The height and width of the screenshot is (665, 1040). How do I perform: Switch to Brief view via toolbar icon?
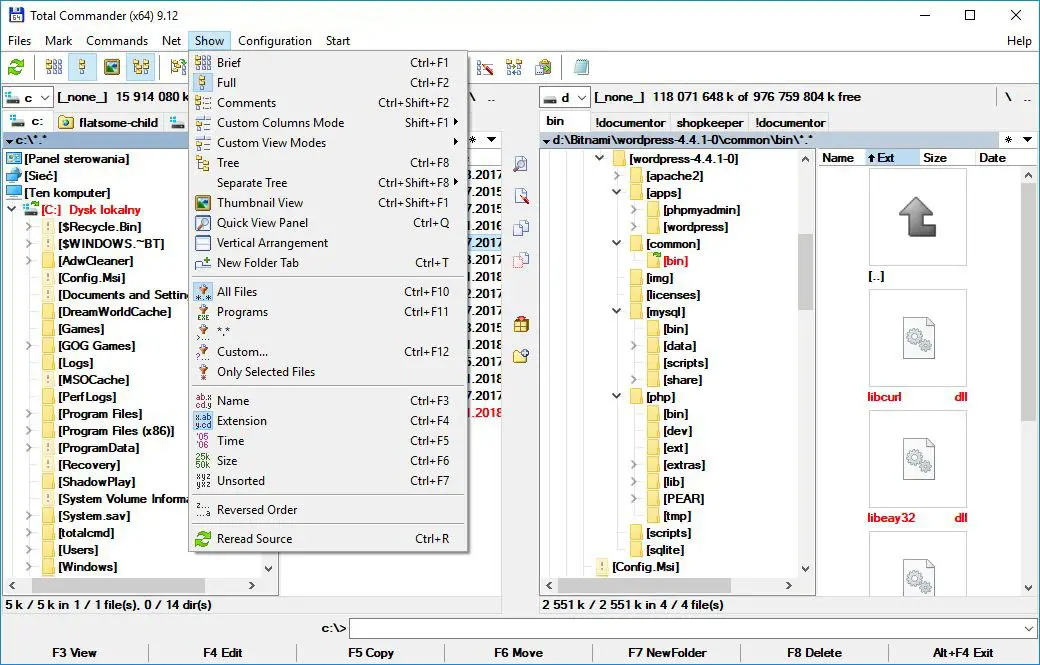click(x=54, y=67)
